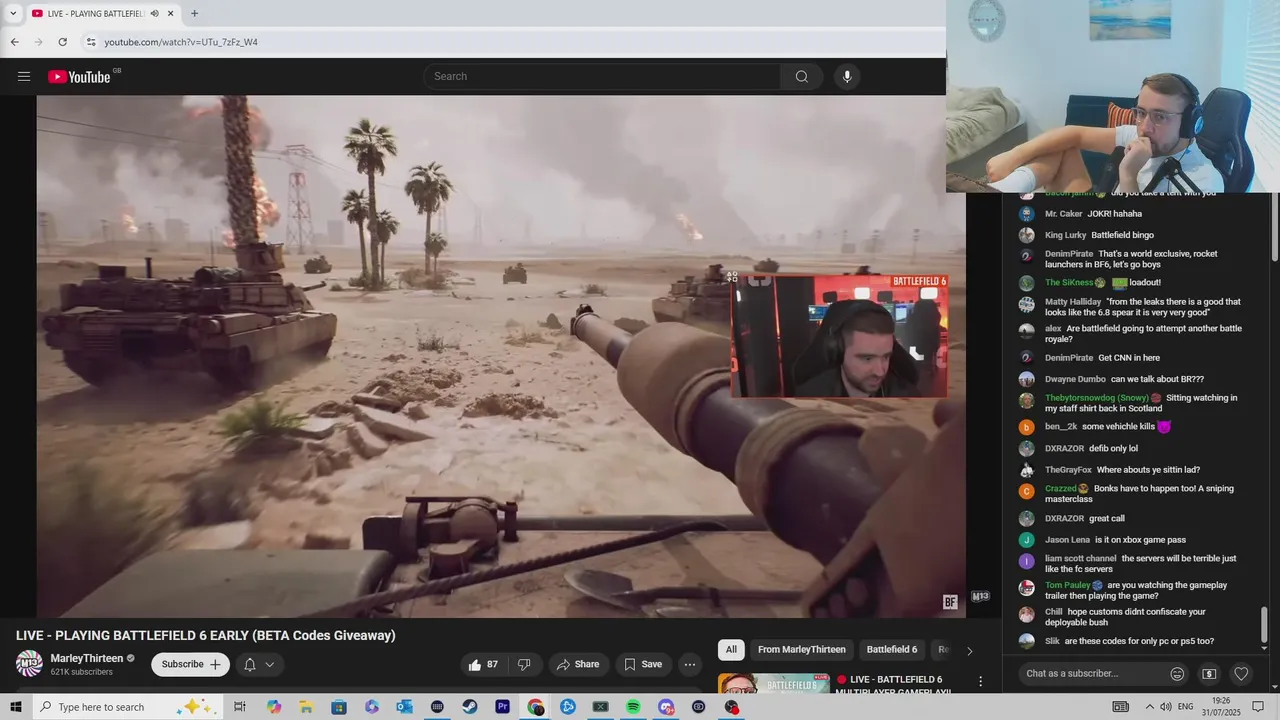Click the search magnifier button
Screen dimensions: 1280x720
(801, 77)
